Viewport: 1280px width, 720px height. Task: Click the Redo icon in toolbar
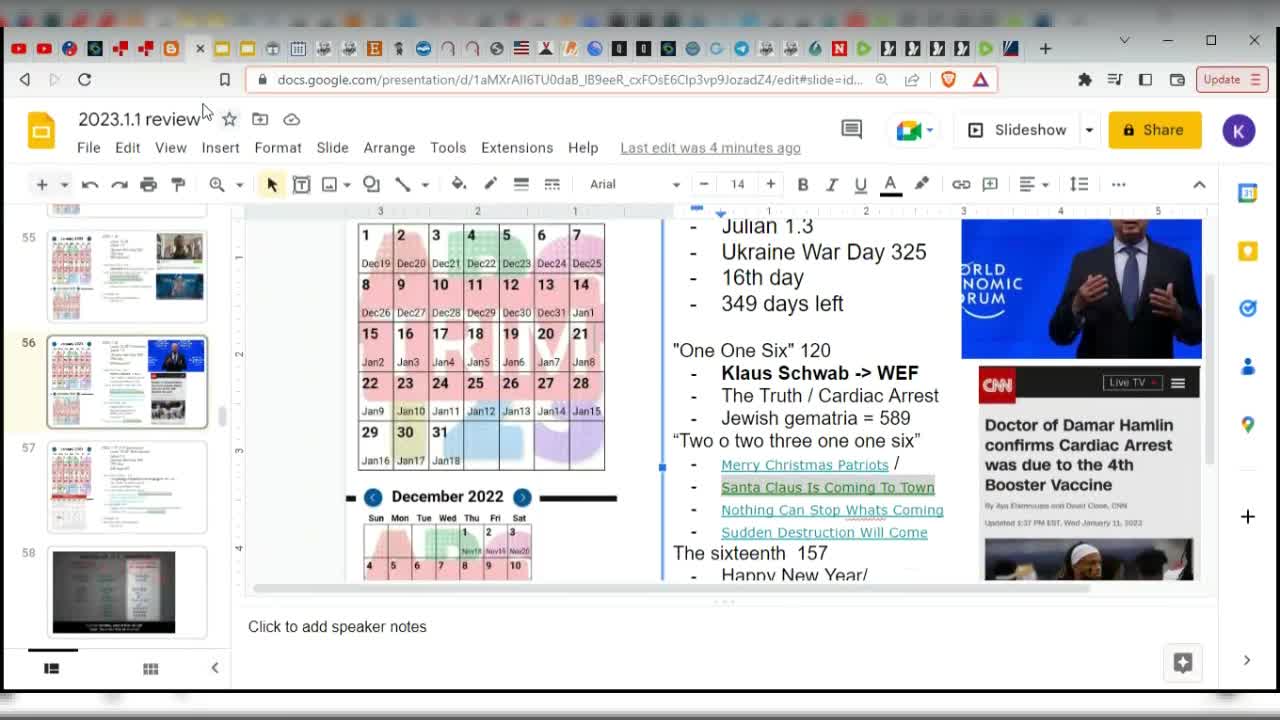[x=119, y=184]
